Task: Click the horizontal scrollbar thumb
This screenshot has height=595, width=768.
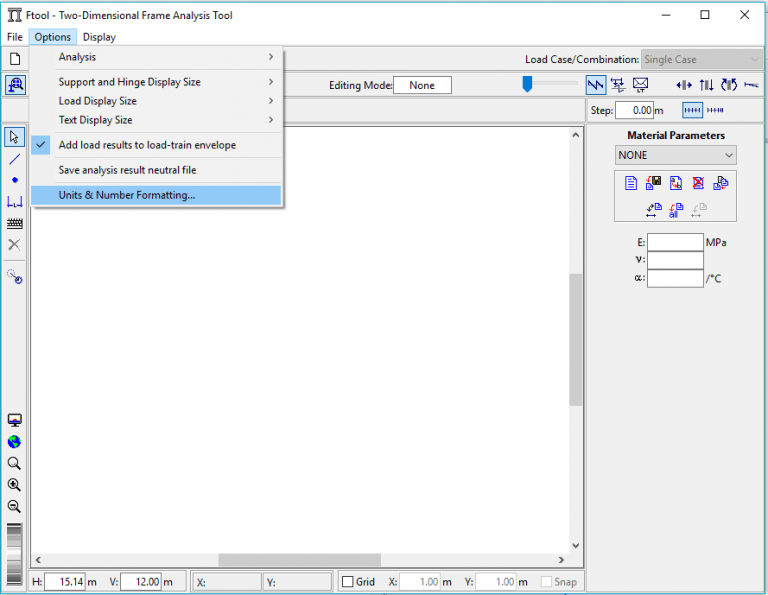Action: [x=299, y=560]
